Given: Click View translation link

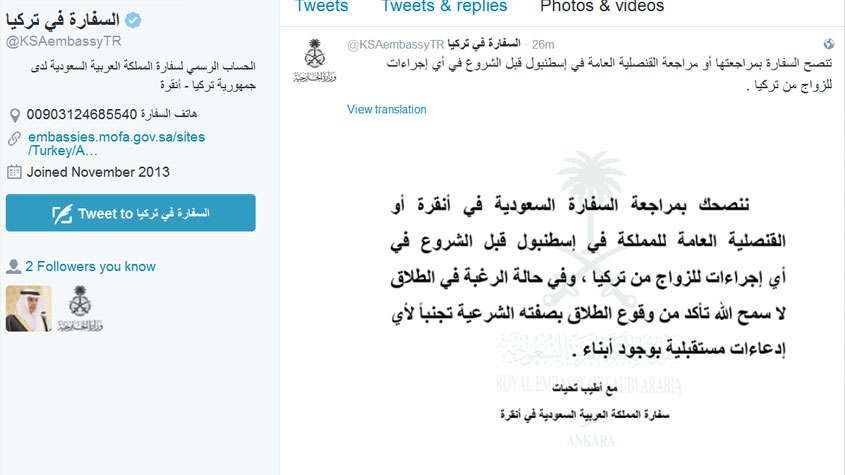Looking at the screenshot, I should click(x=386, y=109).
